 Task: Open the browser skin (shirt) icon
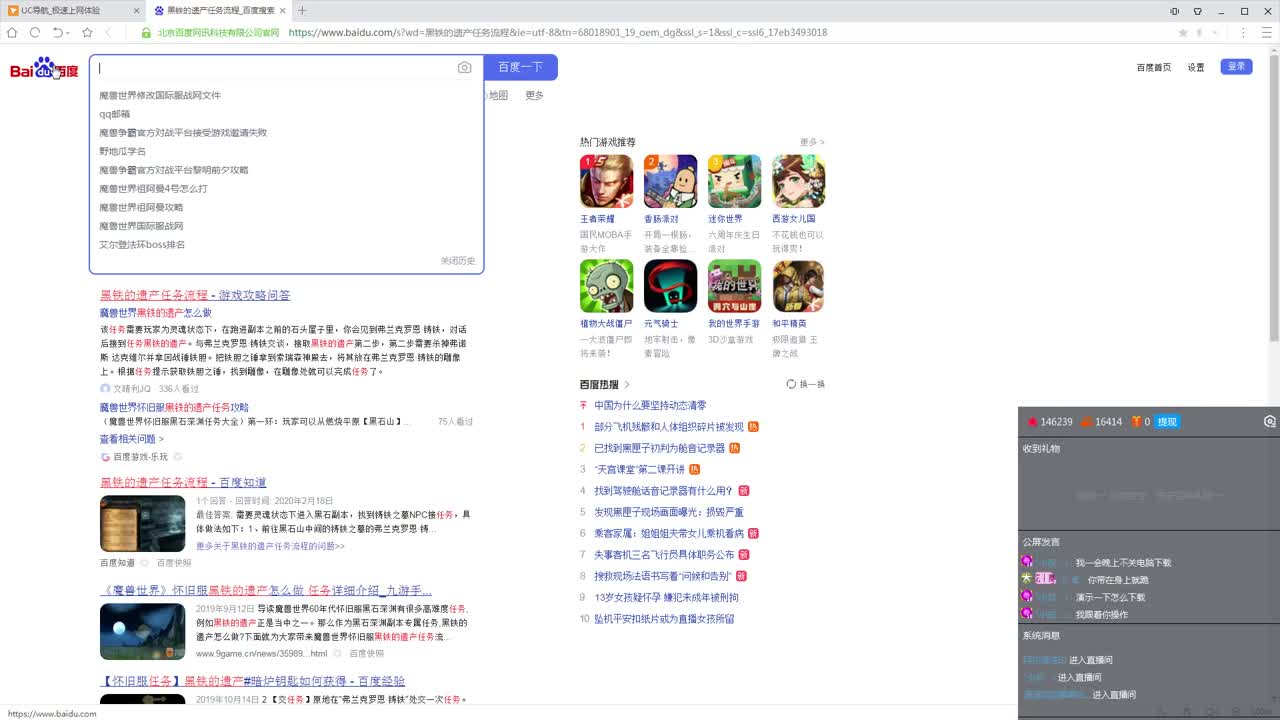pyautogui.click(x=1198, y=11)
